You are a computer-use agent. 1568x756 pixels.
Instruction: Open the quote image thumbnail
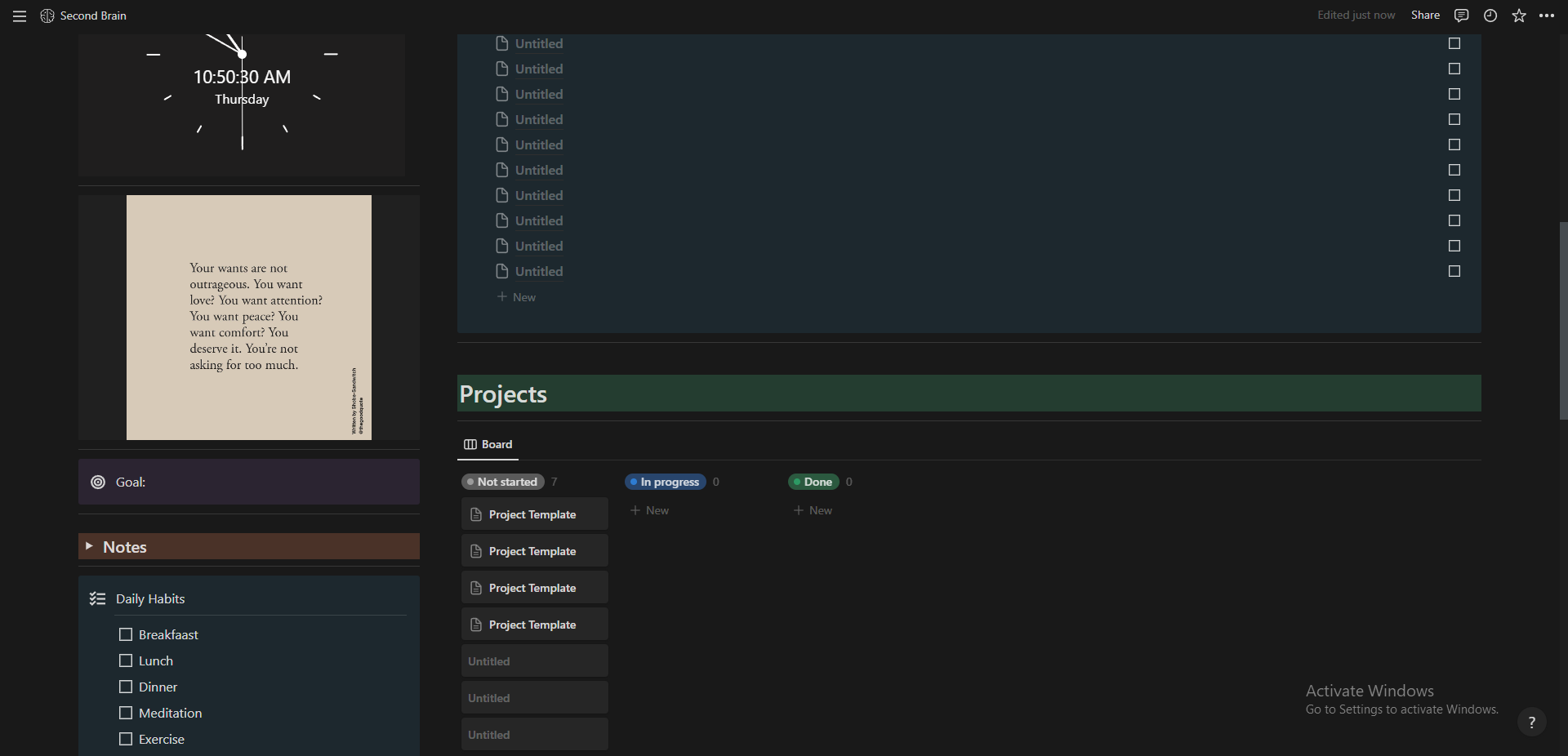pos(248,318)
